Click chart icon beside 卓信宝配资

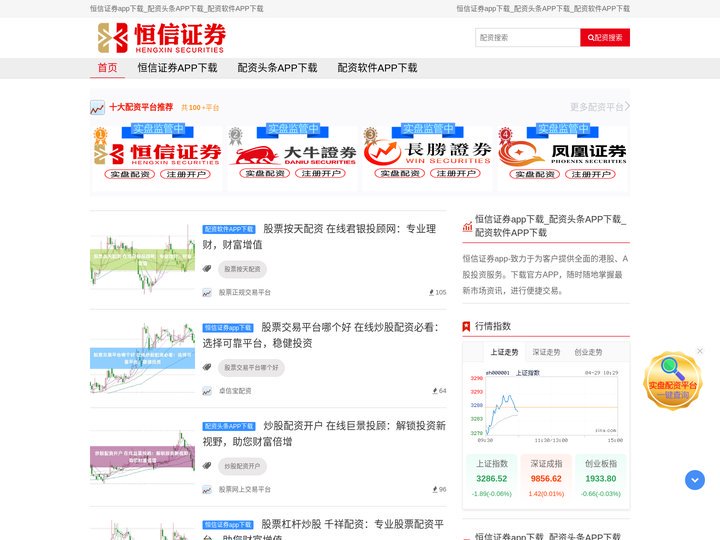207,391
